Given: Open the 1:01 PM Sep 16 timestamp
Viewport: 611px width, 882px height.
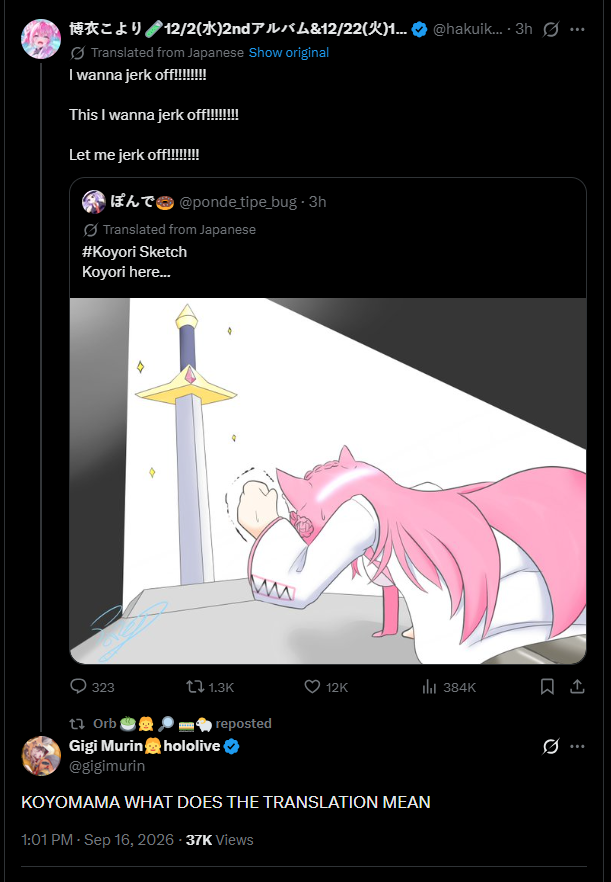Looking at the screenshot, I should click(98, 840).
